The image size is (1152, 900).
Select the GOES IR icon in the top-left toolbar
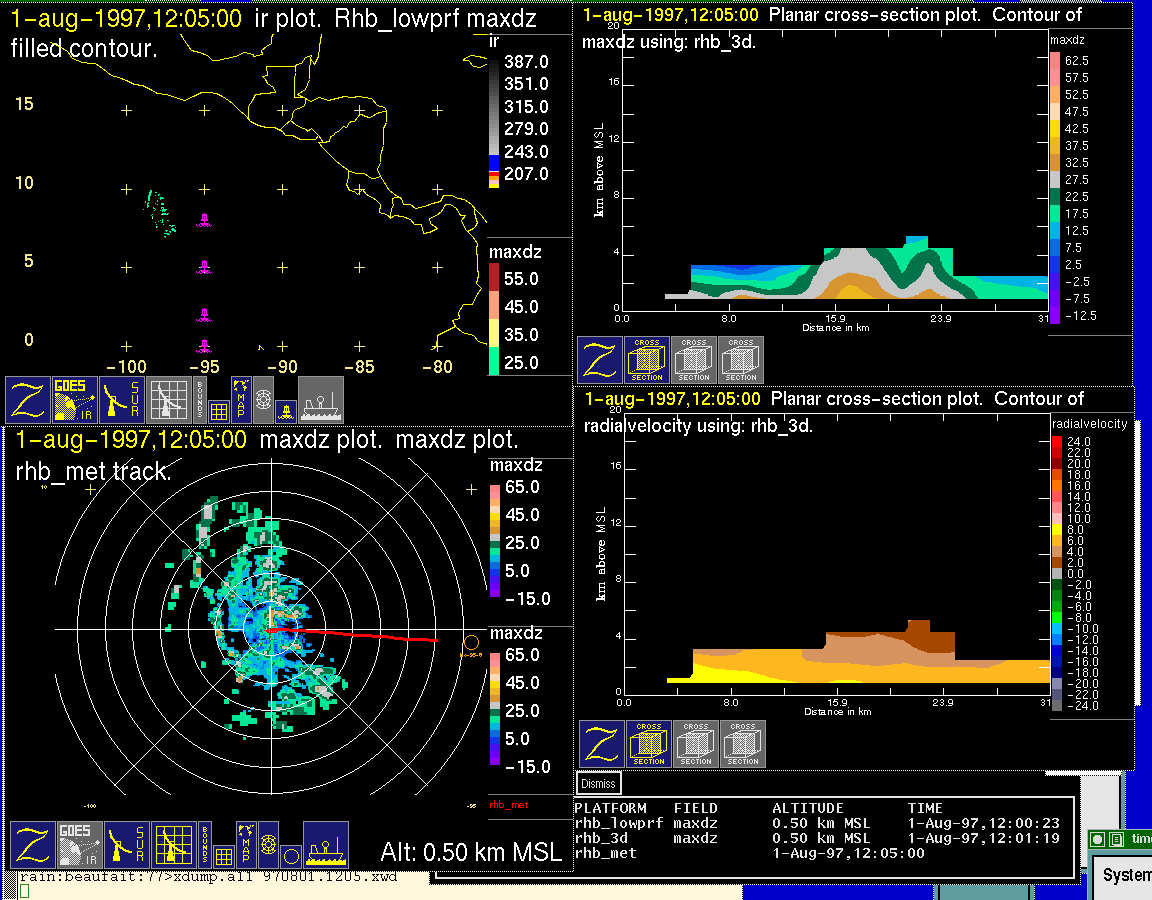coord(75,400)
